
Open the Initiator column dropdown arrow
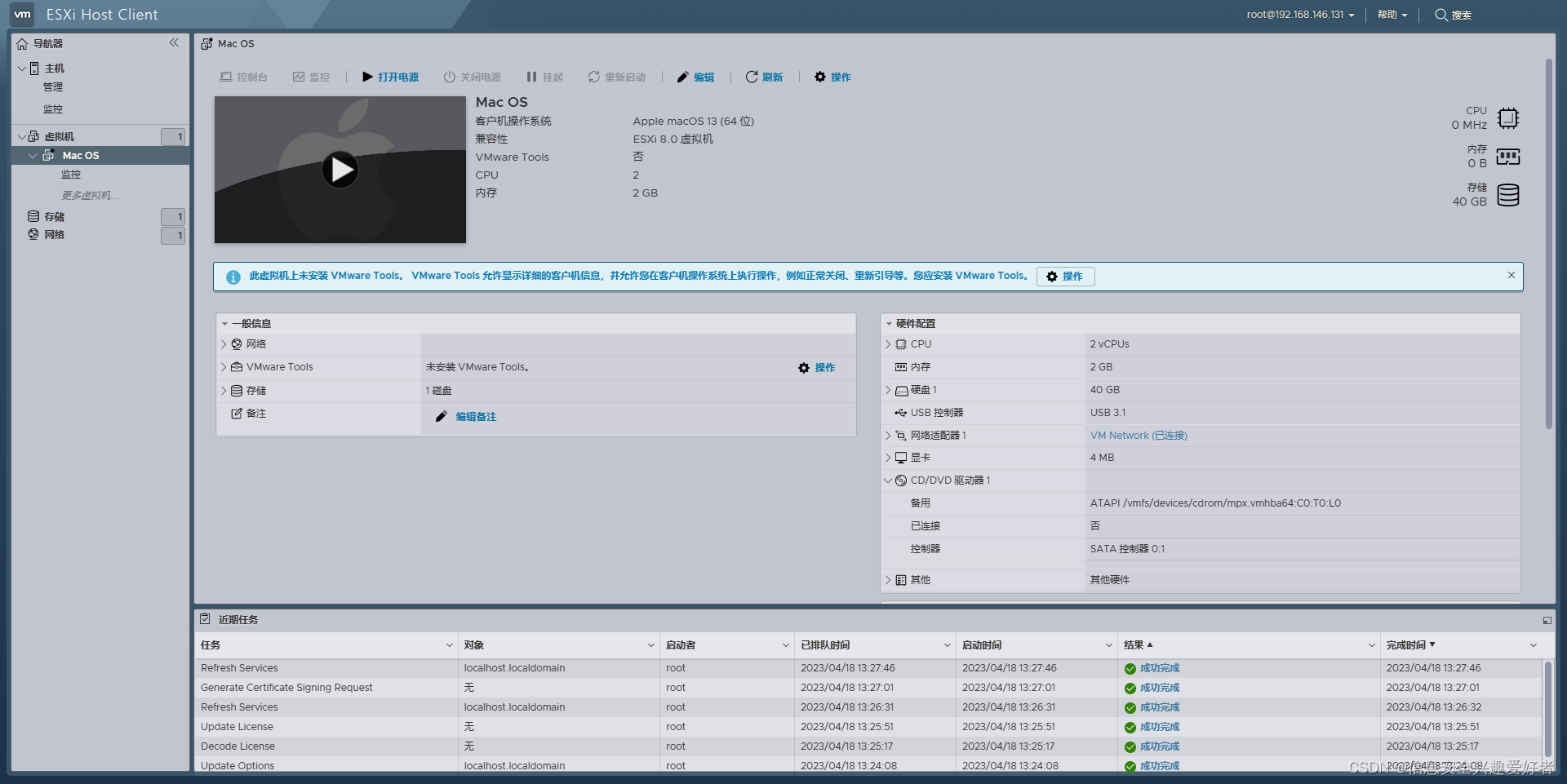coord(786,645)
